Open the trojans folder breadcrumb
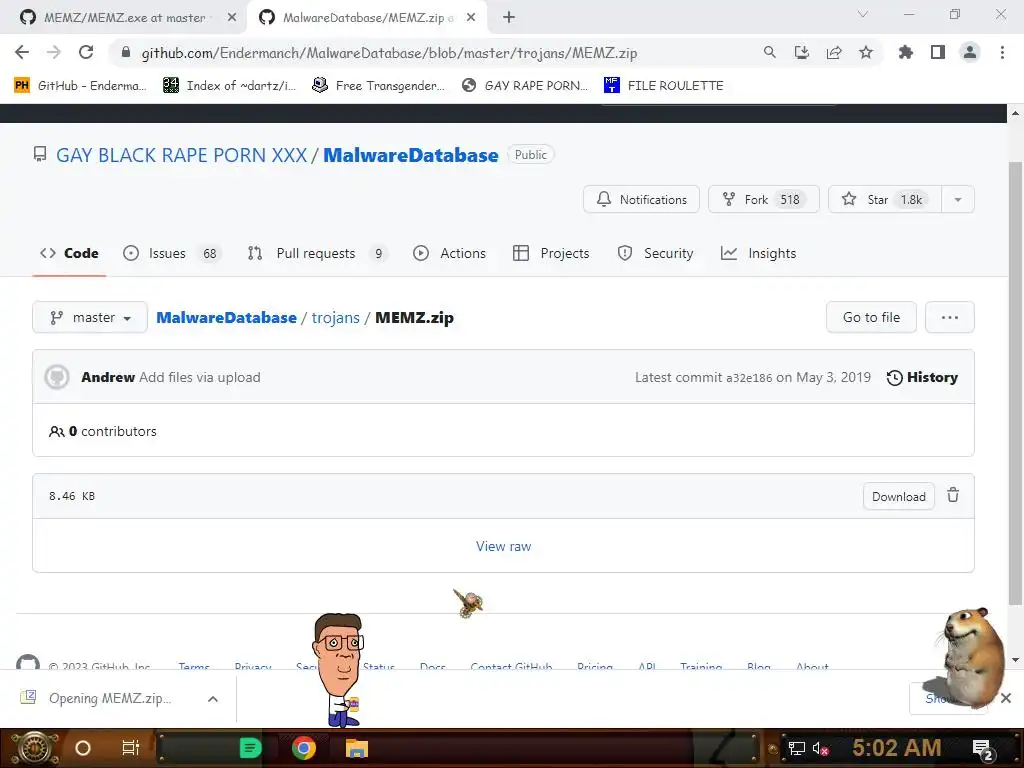This screenshot has height=768, width=1024. pyautogui.click(x=336, y=317)
